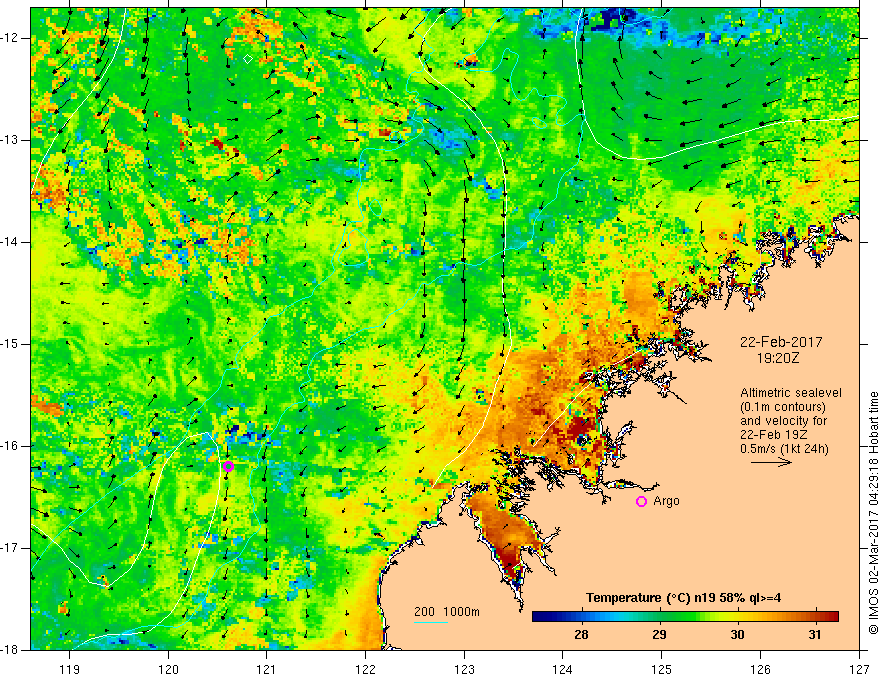Click the '0.5m/s (1kt 24h)' label

click(x=784, y=448)
